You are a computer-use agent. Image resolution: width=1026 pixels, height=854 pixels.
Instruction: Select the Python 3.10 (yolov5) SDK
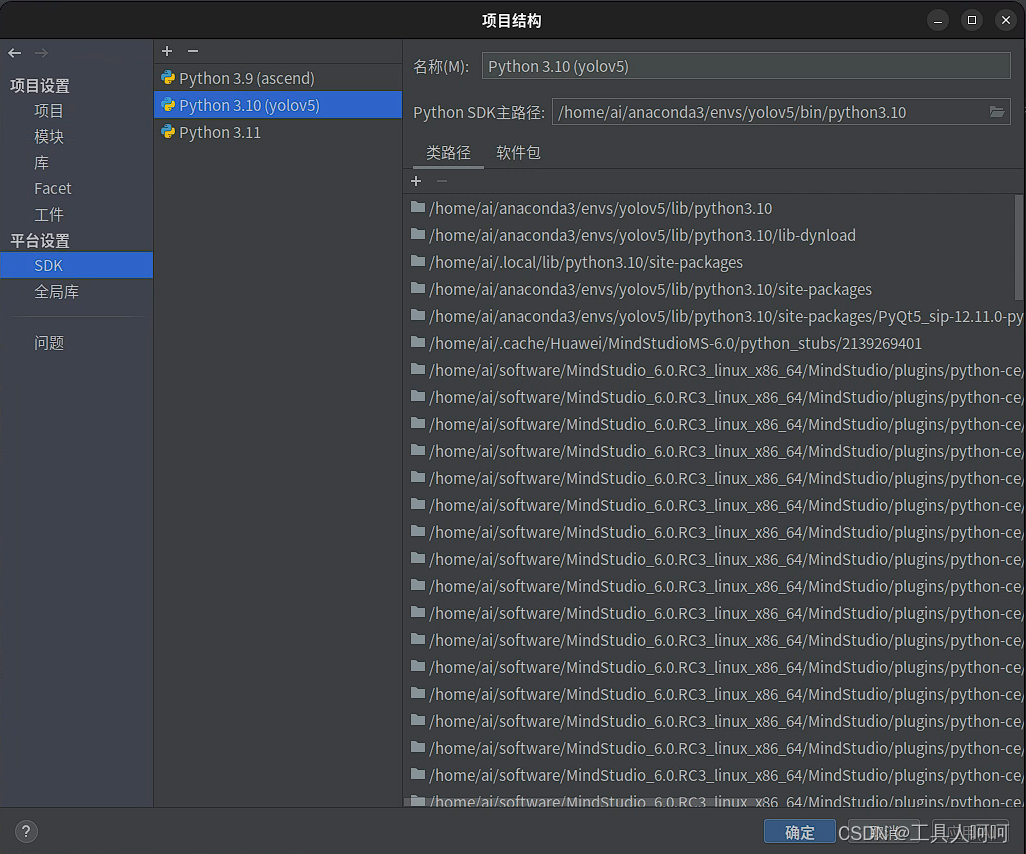click(278, 105)
